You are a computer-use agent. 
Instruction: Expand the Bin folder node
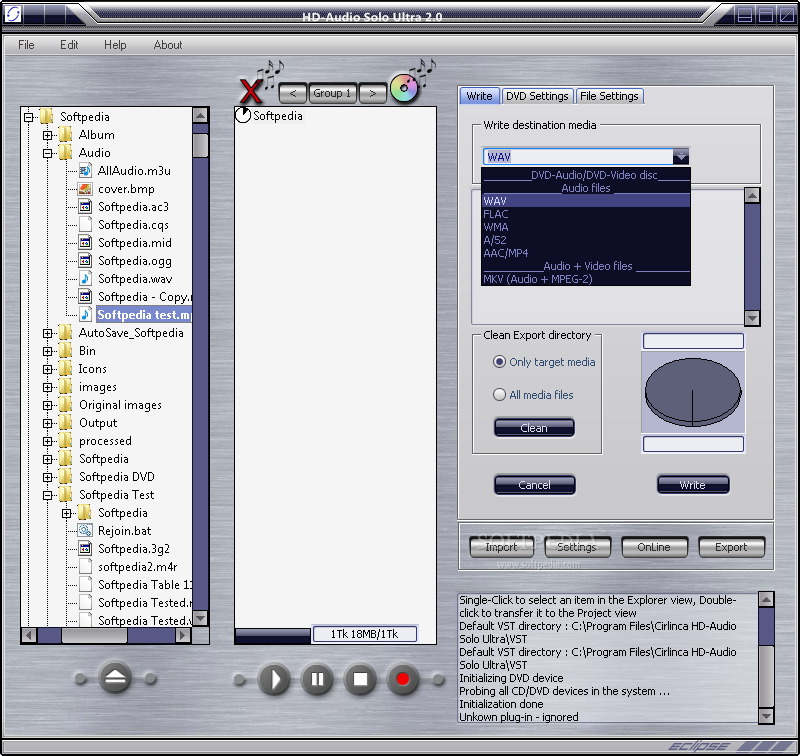(47, 351)
